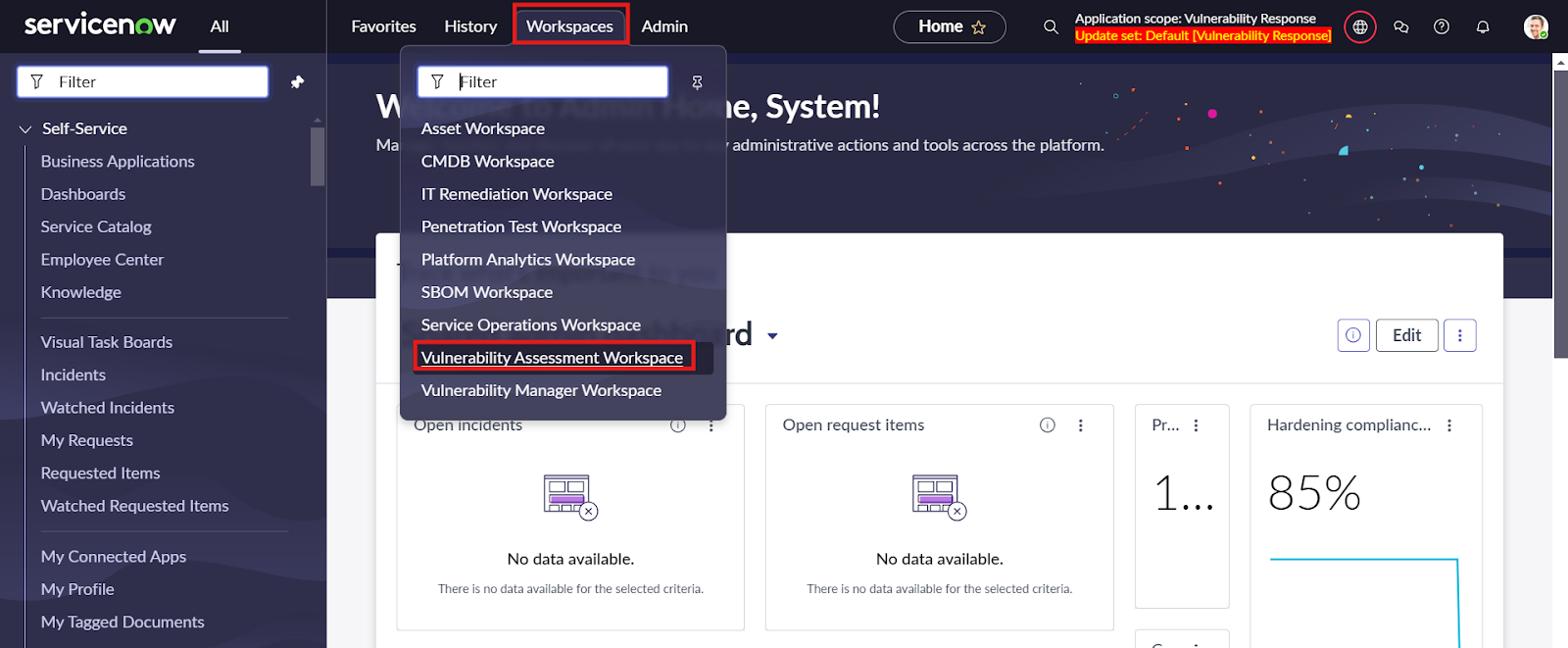This screenshot has height=648, width=1568.
Task: Open the global search magnifier
Action: [x=1051, y=26]
